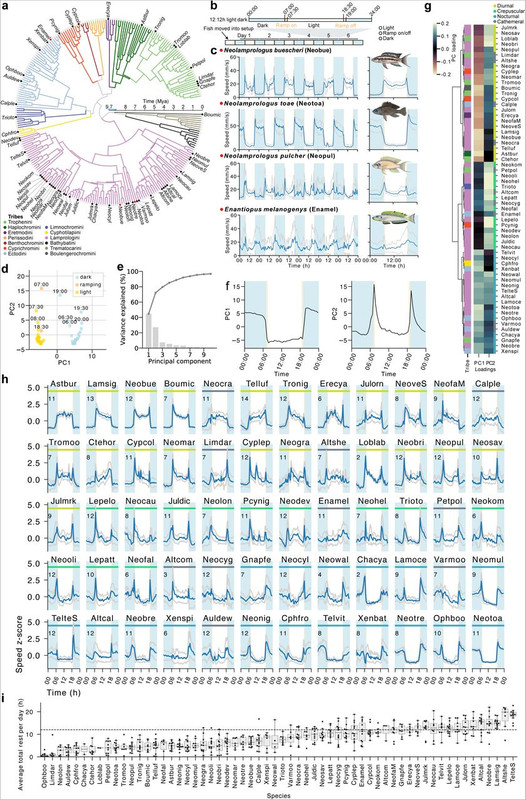Select the Eretmodini tribe legend entry

17,233
